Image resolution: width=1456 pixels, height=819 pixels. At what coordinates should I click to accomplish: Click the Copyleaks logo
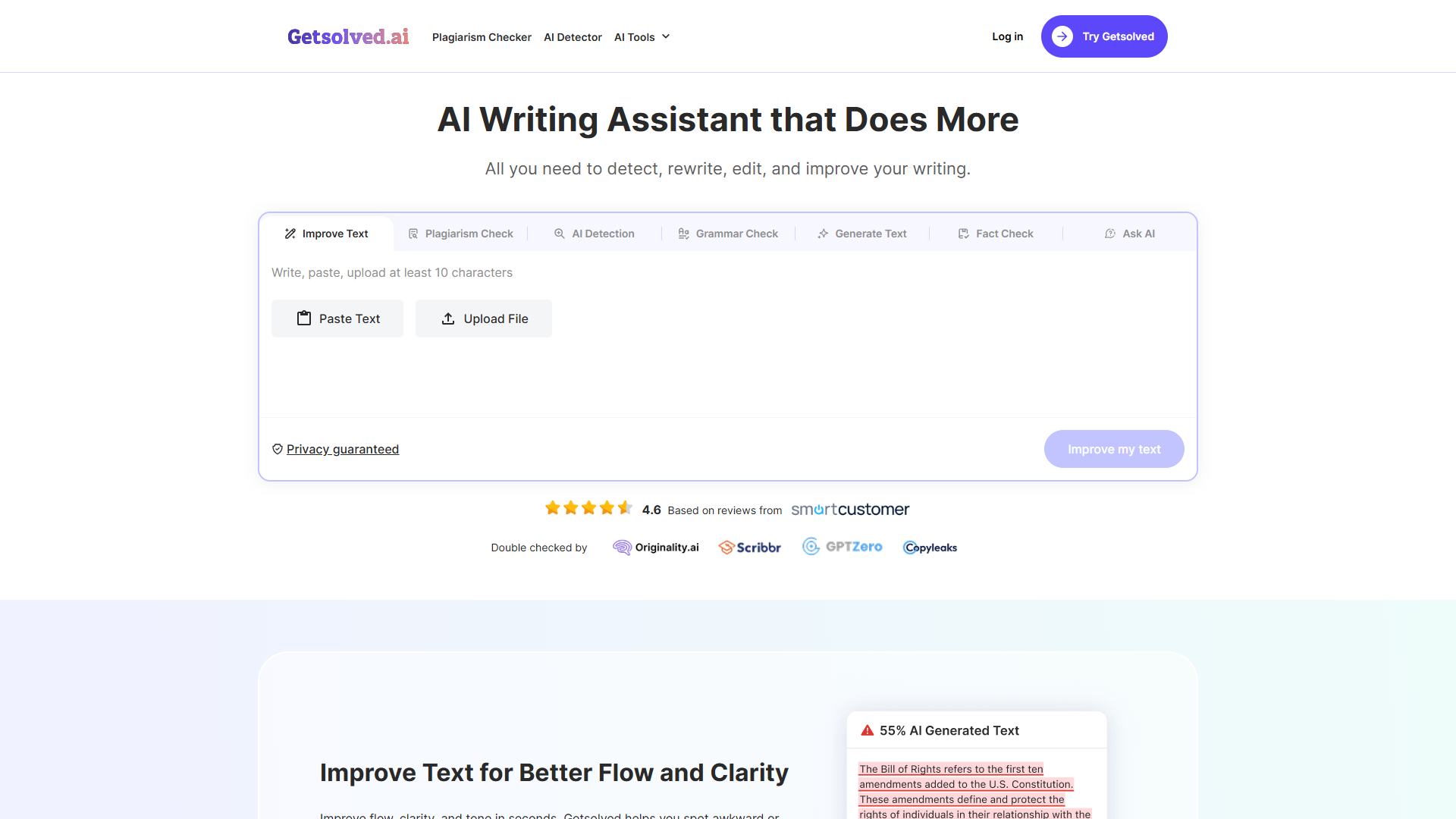(x=930, y=548)
